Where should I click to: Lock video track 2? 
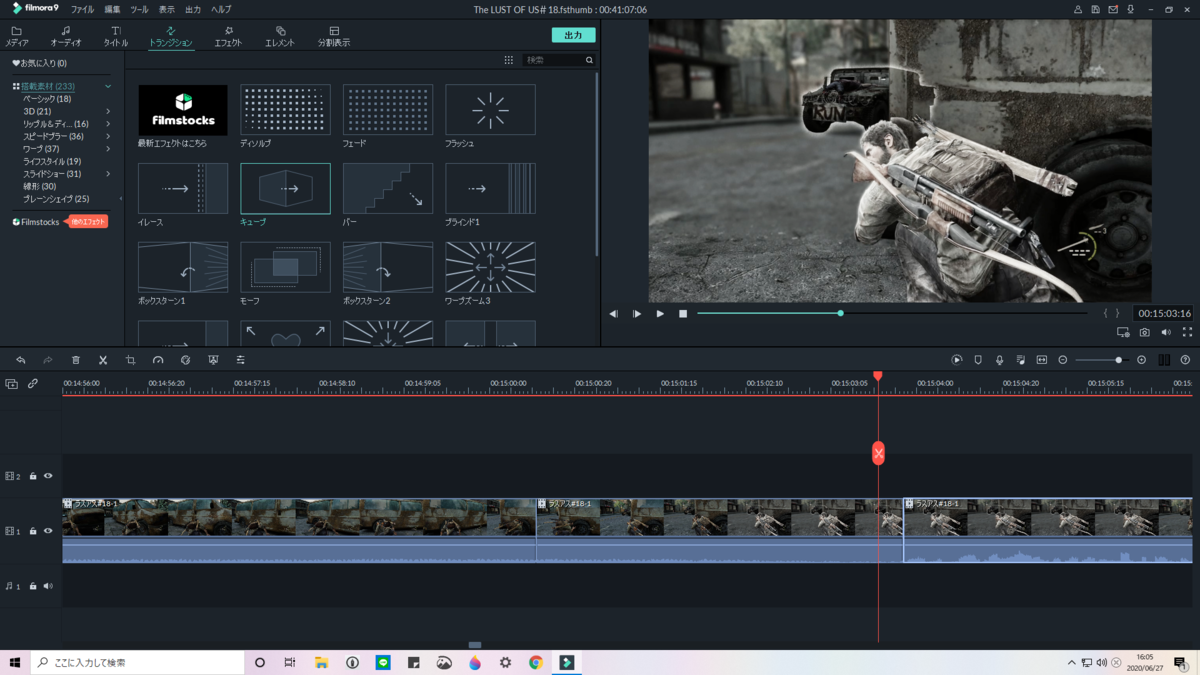point(32,476)
